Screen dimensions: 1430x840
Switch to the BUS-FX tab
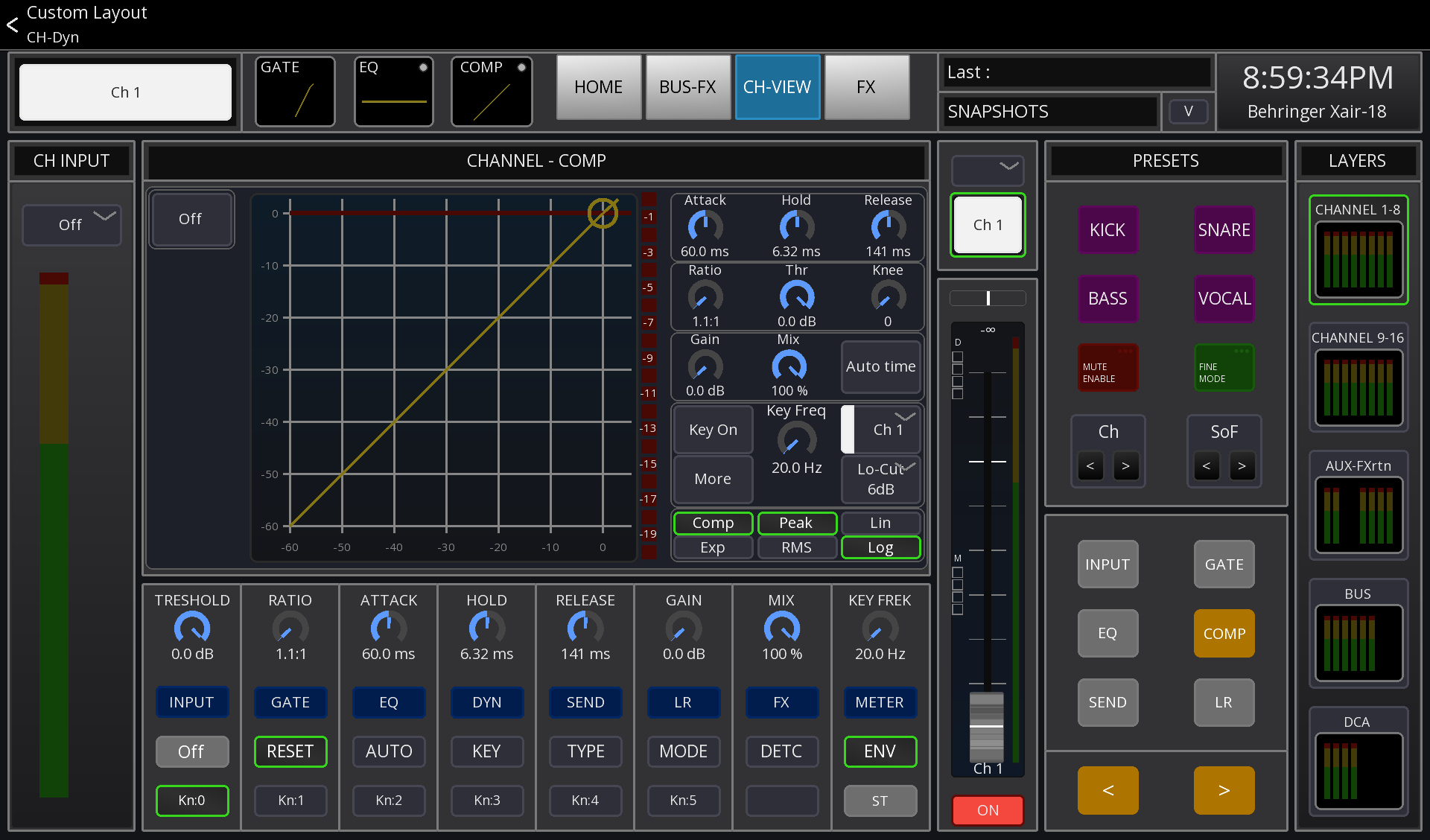pos(687,87)
